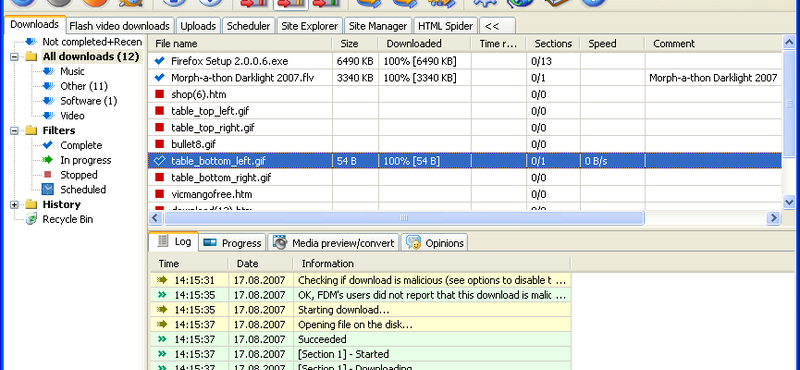Show the In progress filter
The width and height of the screenshot is (800, 370).
point(85,160)
